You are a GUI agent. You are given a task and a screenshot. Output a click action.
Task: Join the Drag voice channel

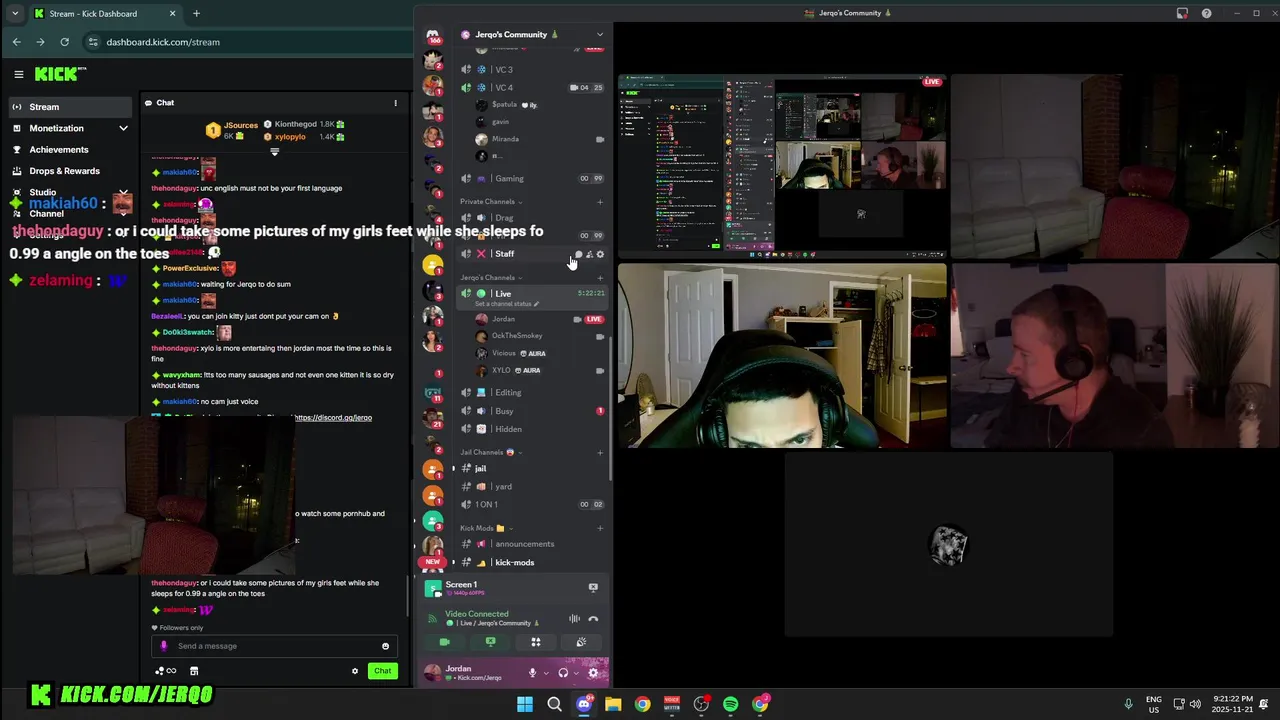point(532,218)
